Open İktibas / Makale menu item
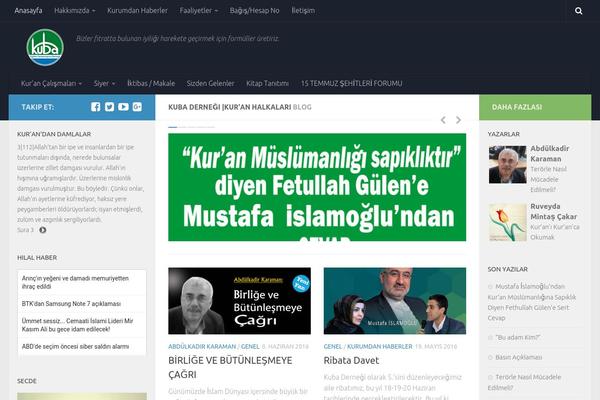Viewport: 600px width, 400px height. pyautogui.click(x=151, y=83)
